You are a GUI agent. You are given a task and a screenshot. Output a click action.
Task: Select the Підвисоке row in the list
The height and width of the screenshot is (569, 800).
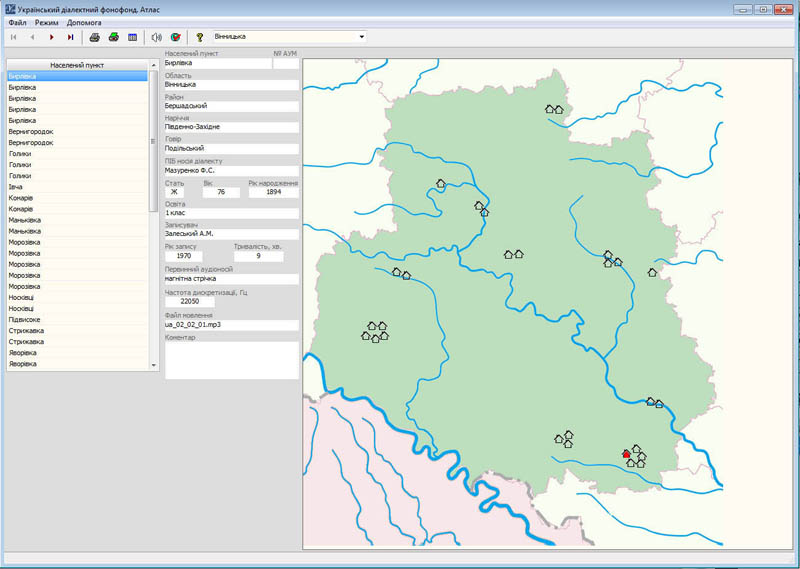click(77, 319)
